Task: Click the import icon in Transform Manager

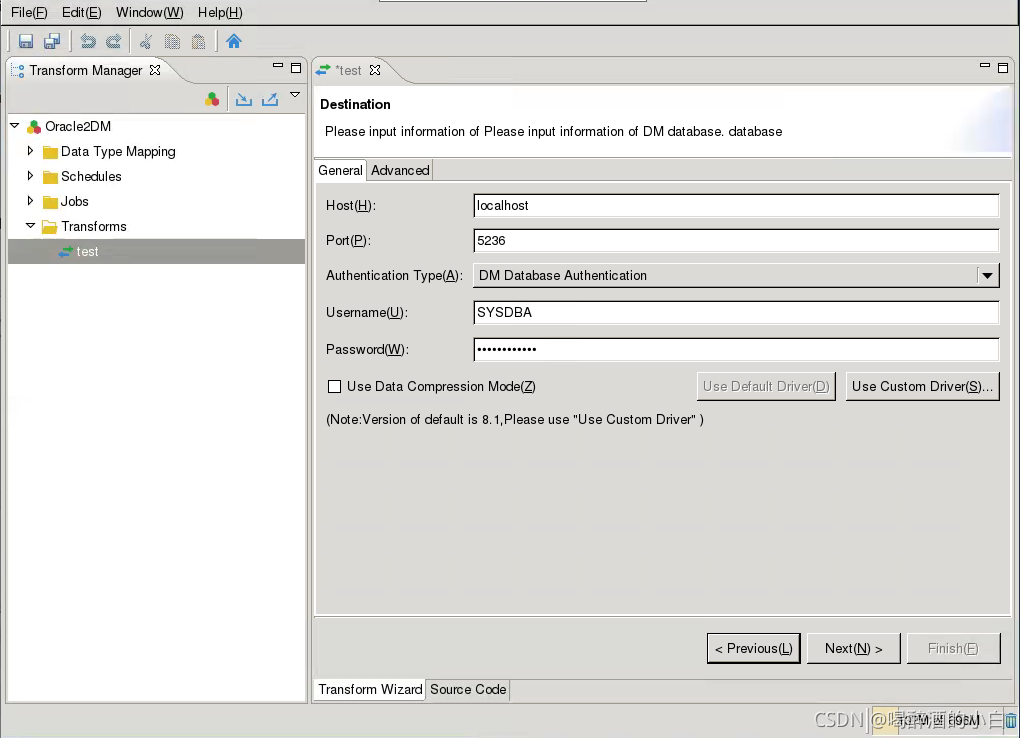Action: tap(244, 100)
